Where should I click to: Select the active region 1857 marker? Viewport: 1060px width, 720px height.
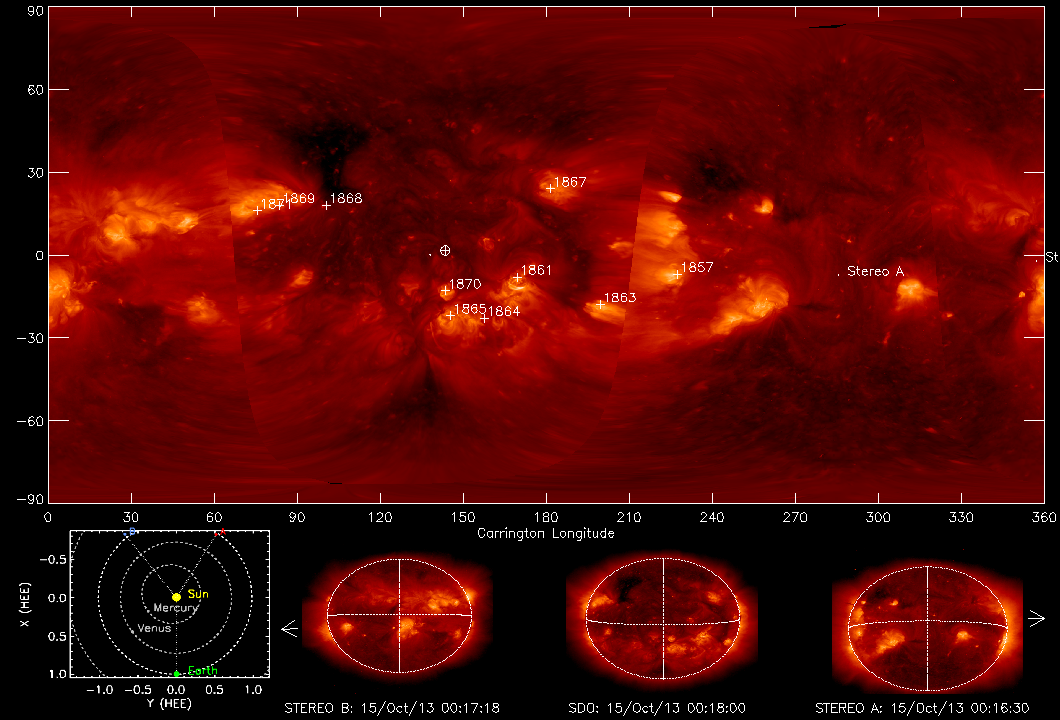point(677,274)
